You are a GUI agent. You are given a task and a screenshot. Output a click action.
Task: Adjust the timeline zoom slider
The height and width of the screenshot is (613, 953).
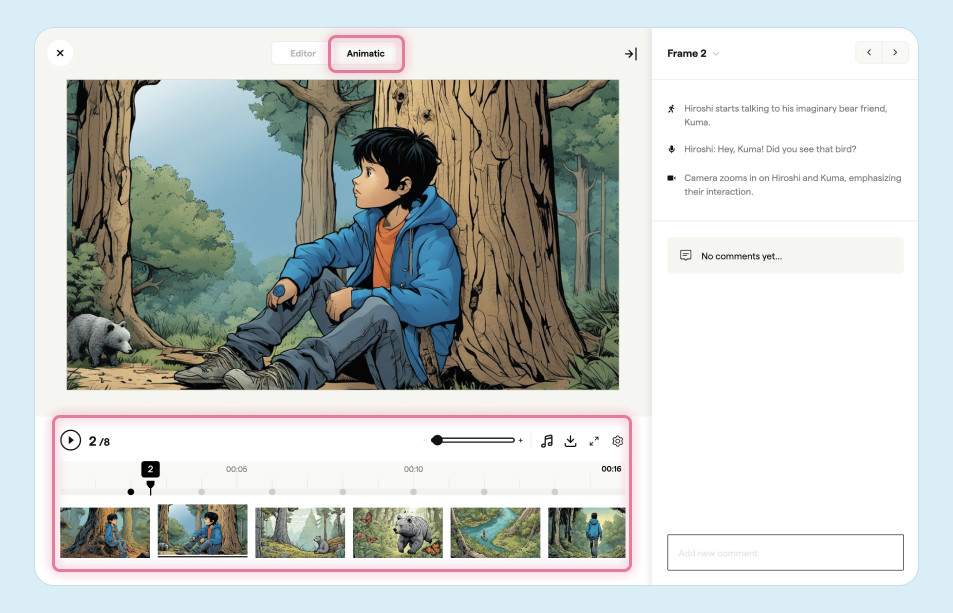click(438, 440)
